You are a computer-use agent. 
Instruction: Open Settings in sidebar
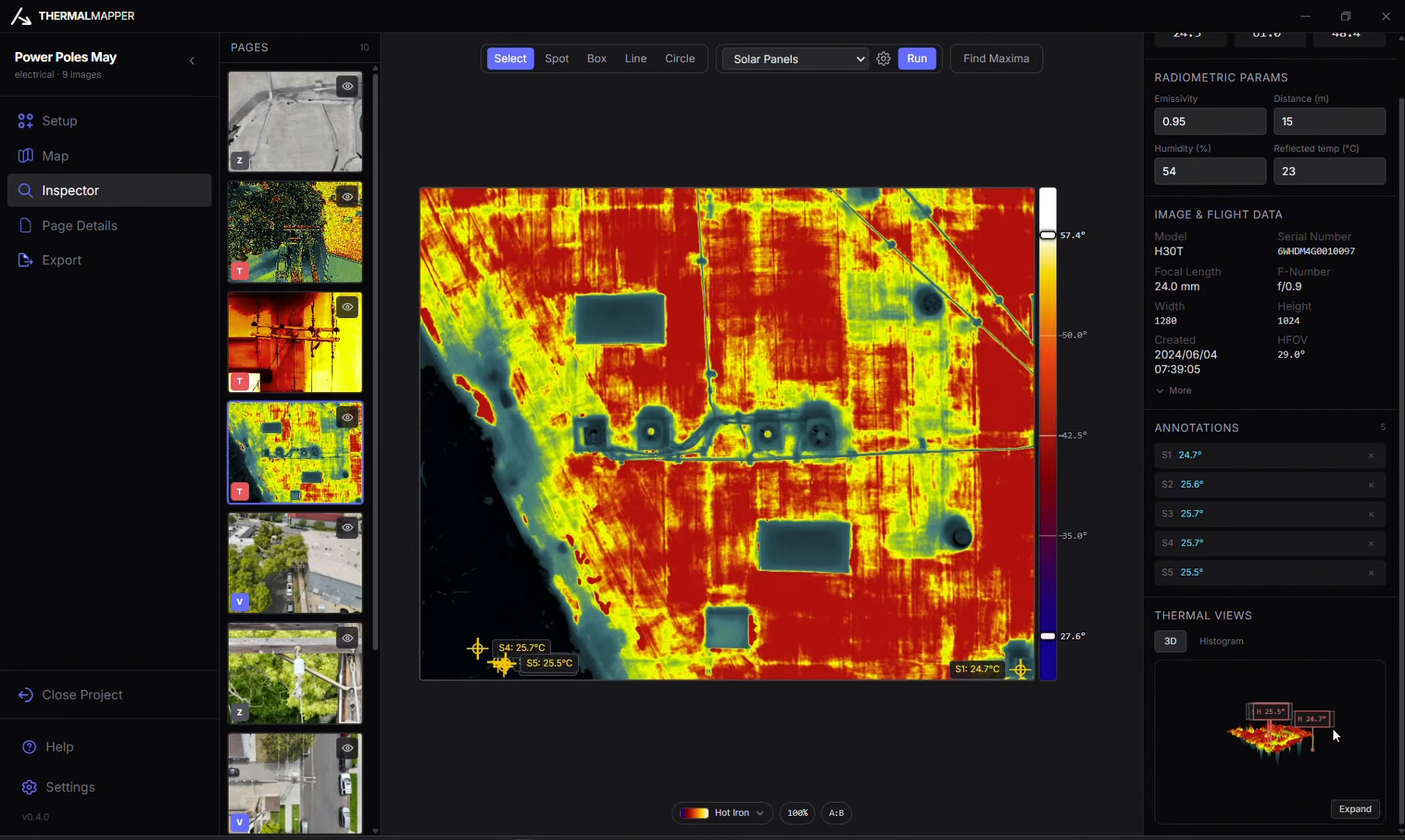[x=109, y=787]
